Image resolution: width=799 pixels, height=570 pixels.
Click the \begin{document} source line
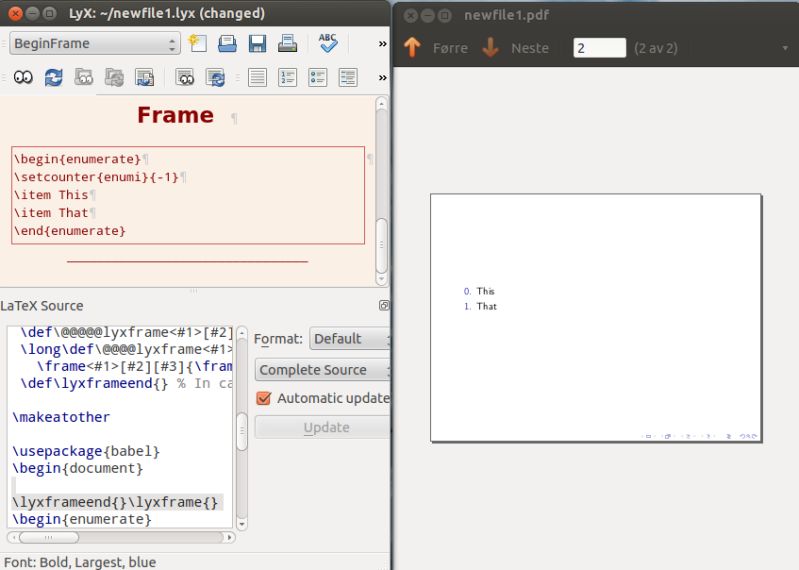click(77, 468)
